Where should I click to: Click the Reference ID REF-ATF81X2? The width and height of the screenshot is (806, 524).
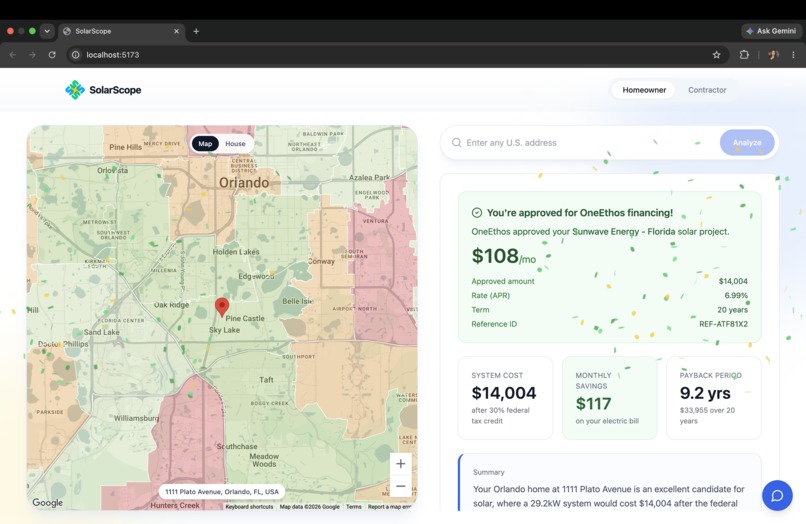723,324
